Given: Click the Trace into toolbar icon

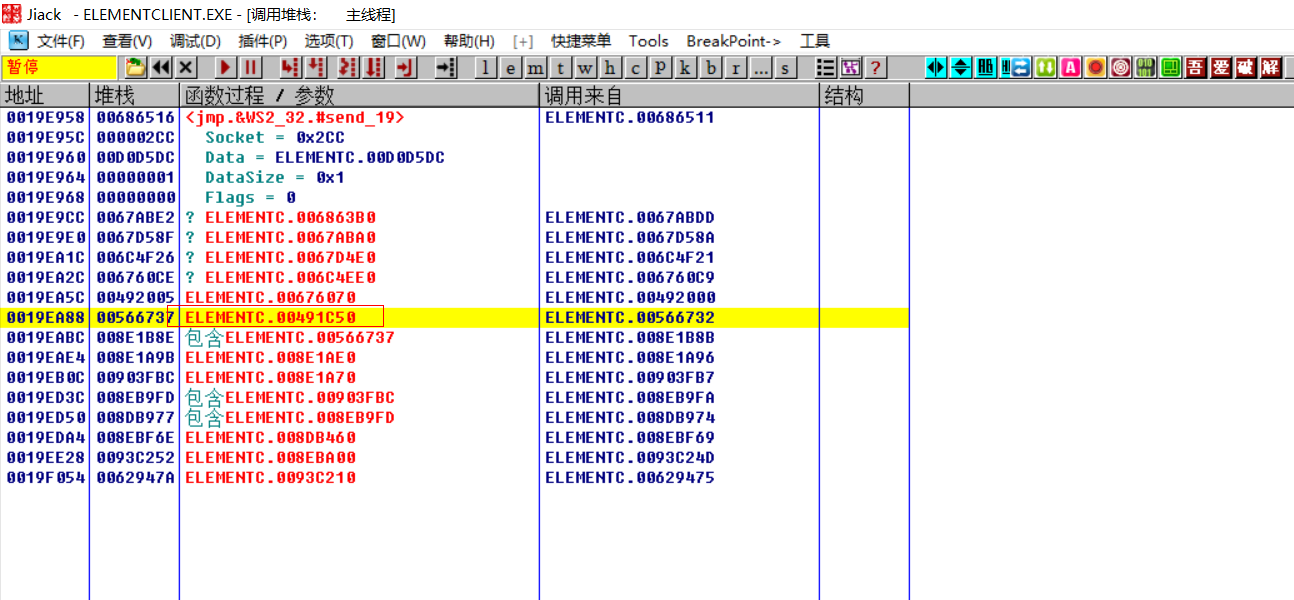Looking at the screenshot, I should tap(348, 67).
